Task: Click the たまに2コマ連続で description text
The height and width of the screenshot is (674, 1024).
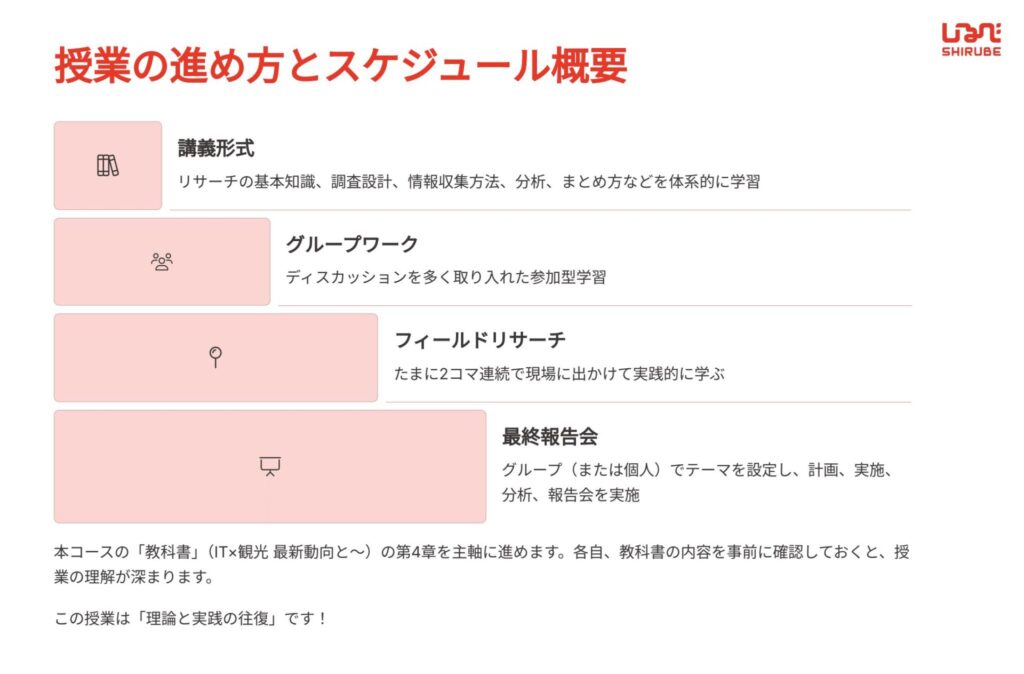Action: pyautogui.click(x=560, y=374)
